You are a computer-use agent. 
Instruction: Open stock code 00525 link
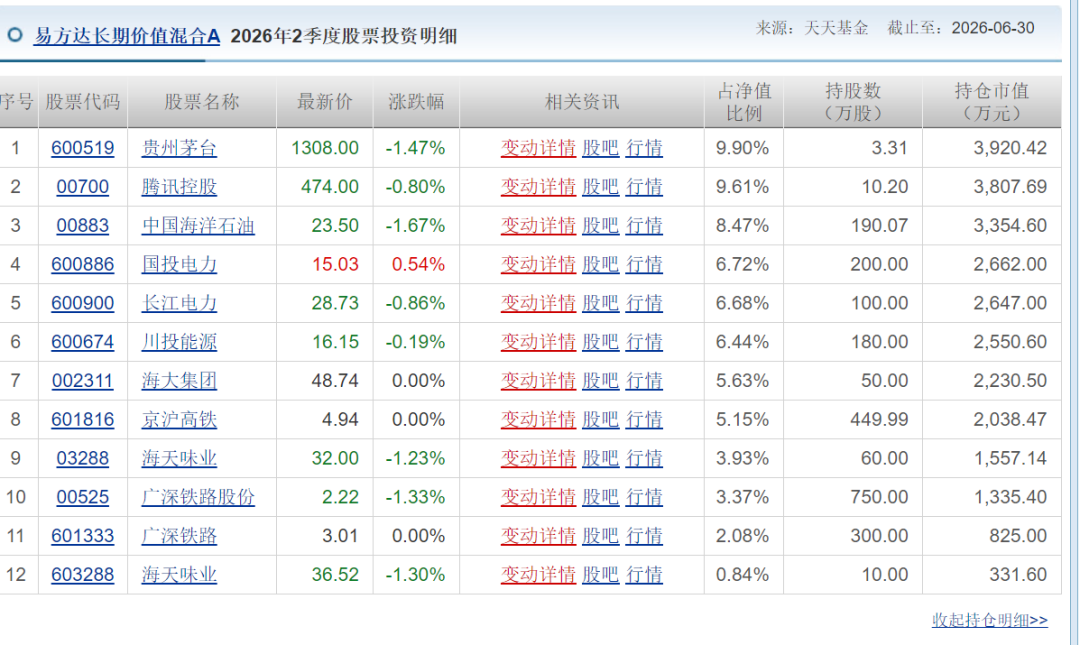point(83,497)
